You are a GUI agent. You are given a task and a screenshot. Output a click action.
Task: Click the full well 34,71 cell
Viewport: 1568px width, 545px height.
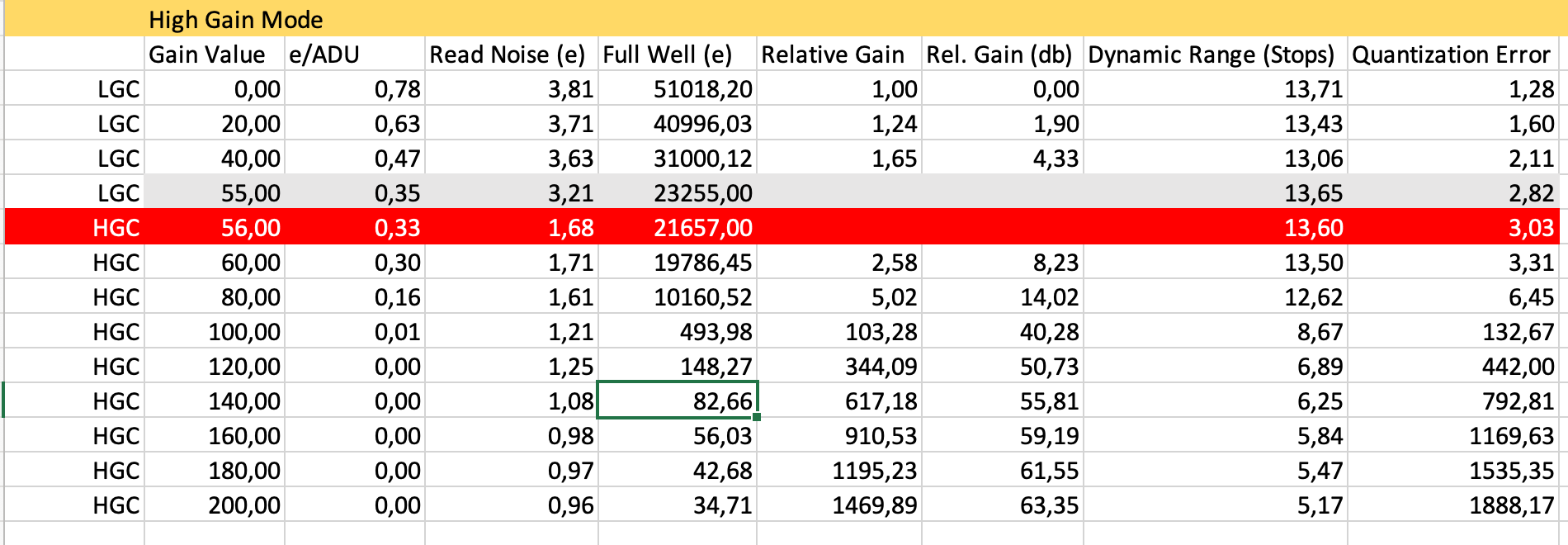coord(678,505)
